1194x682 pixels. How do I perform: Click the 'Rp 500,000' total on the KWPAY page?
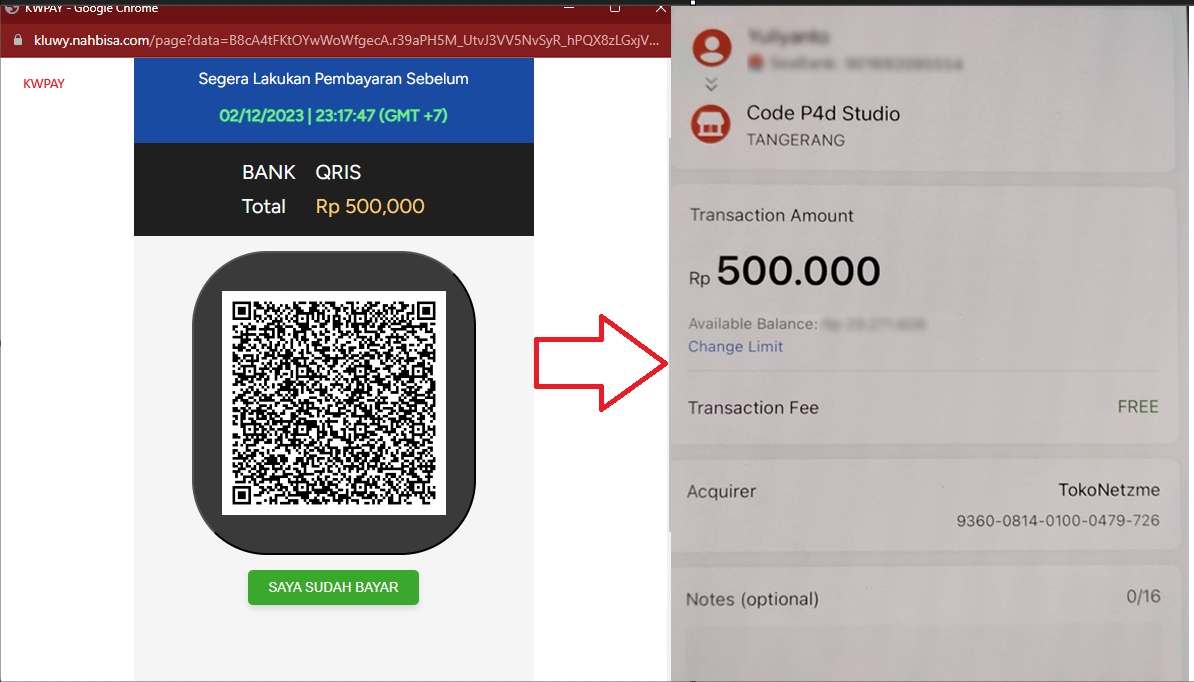370,206
